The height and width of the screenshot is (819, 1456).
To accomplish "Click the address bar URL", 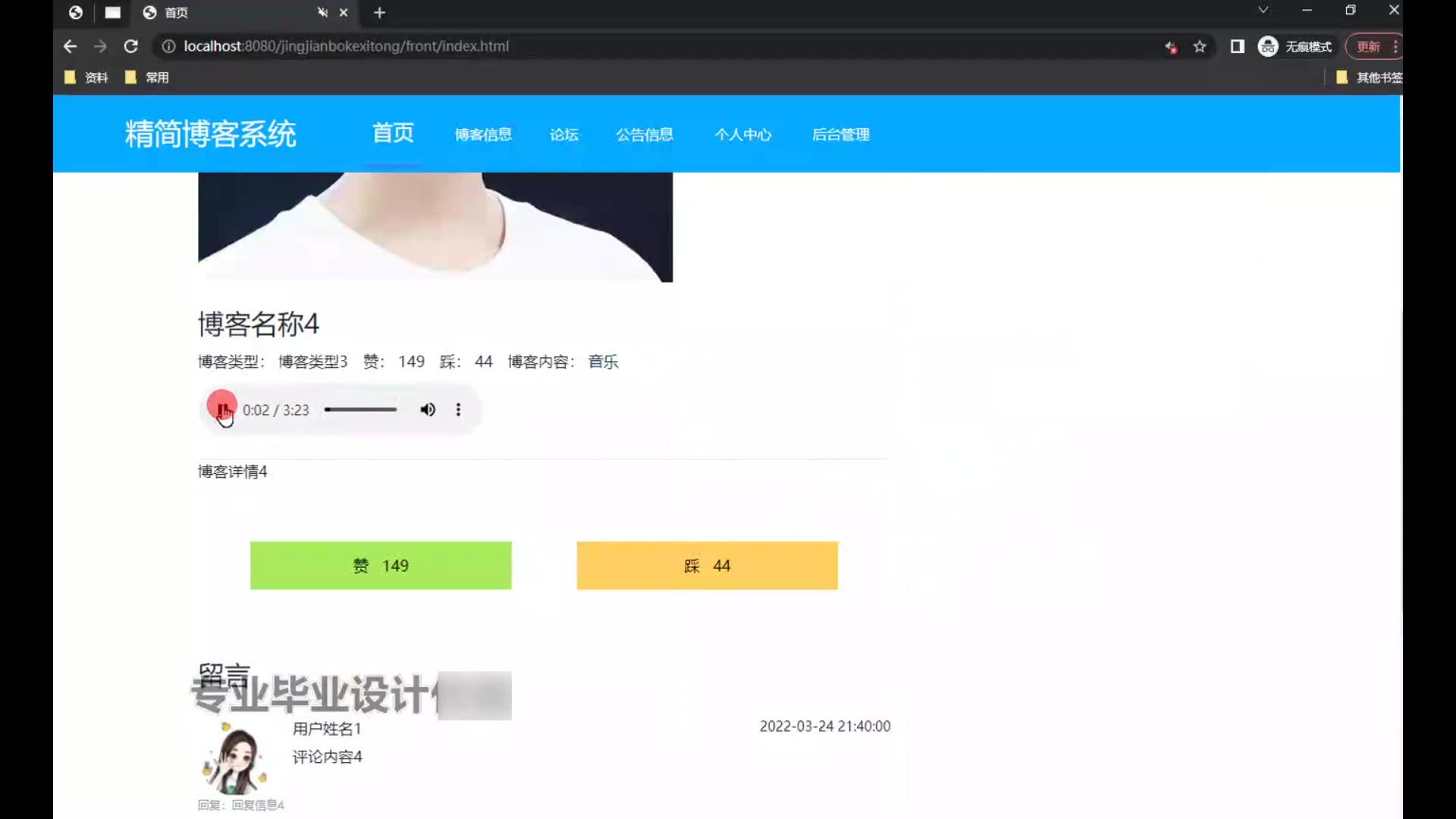I will point(346,46).
